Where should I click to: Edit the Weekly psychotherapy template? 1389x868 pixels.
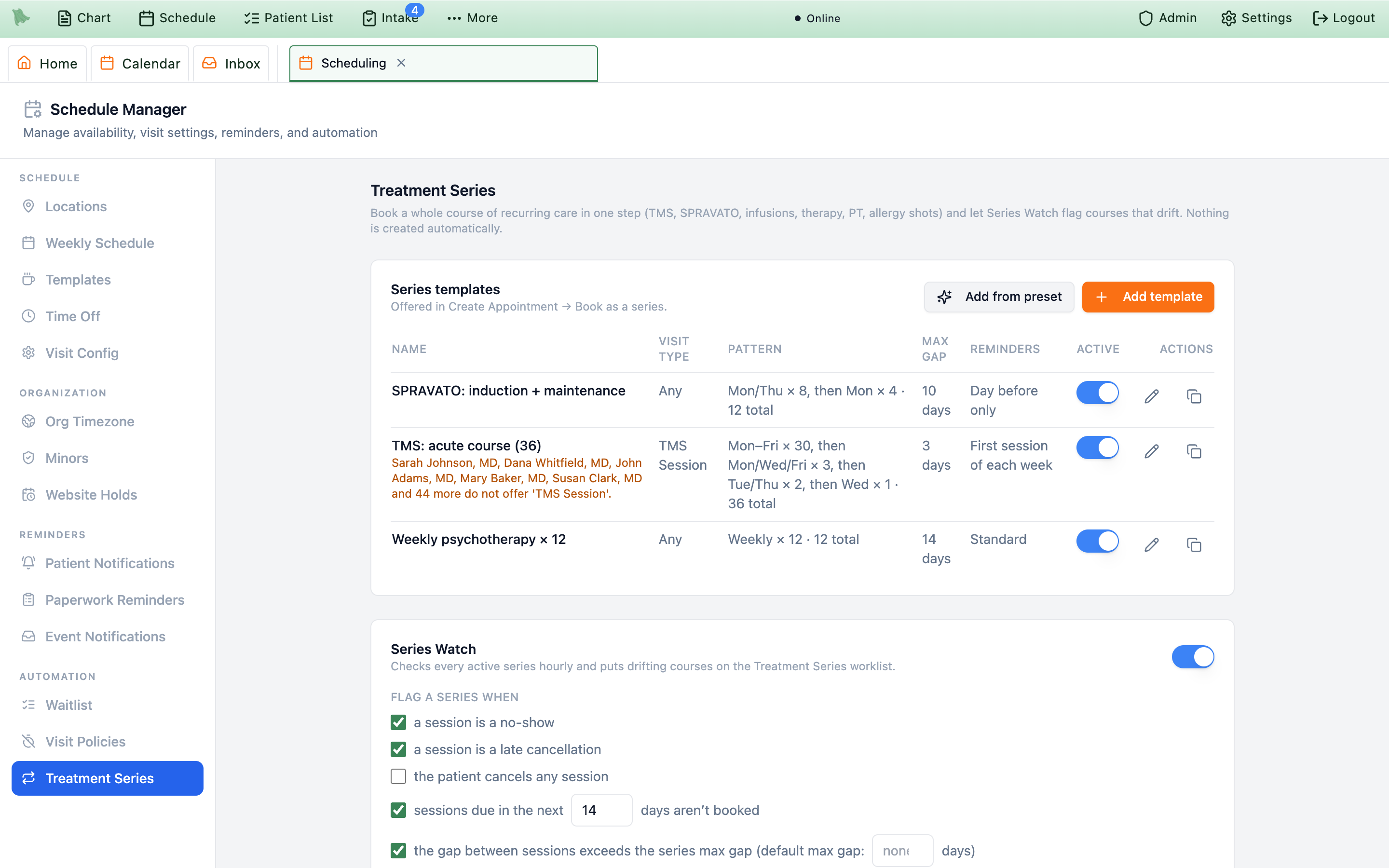click(1151, 545)
